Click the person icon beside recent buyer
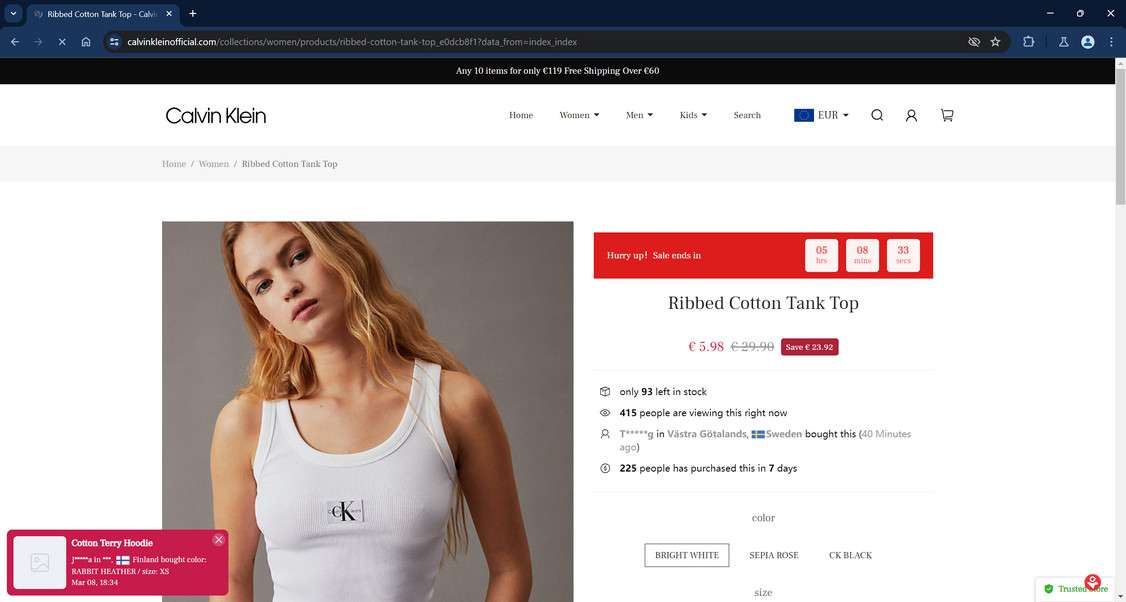Screen dimensions: 1126x602 coord(605,434)
